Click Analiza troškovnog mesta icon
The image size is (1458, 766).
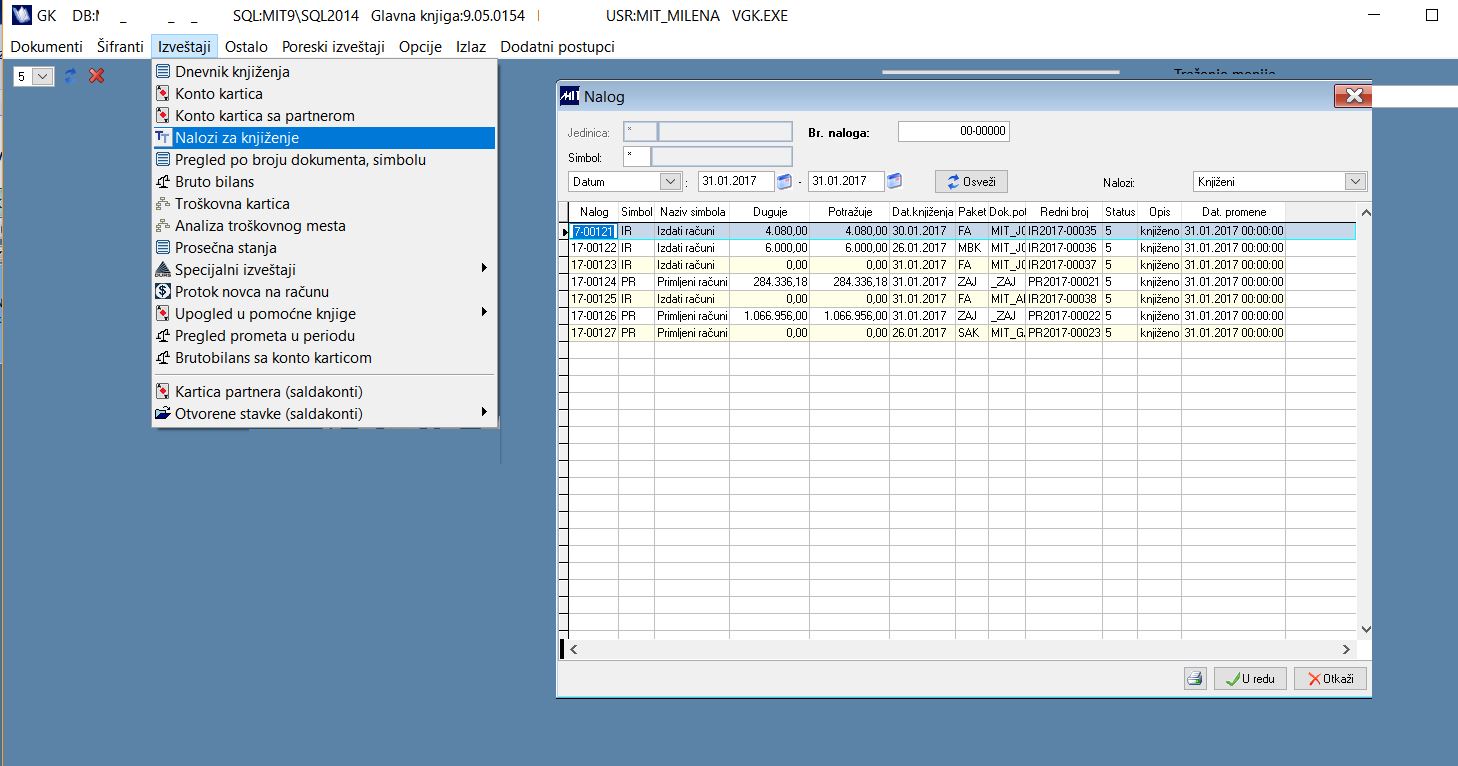tap(164, 226)
